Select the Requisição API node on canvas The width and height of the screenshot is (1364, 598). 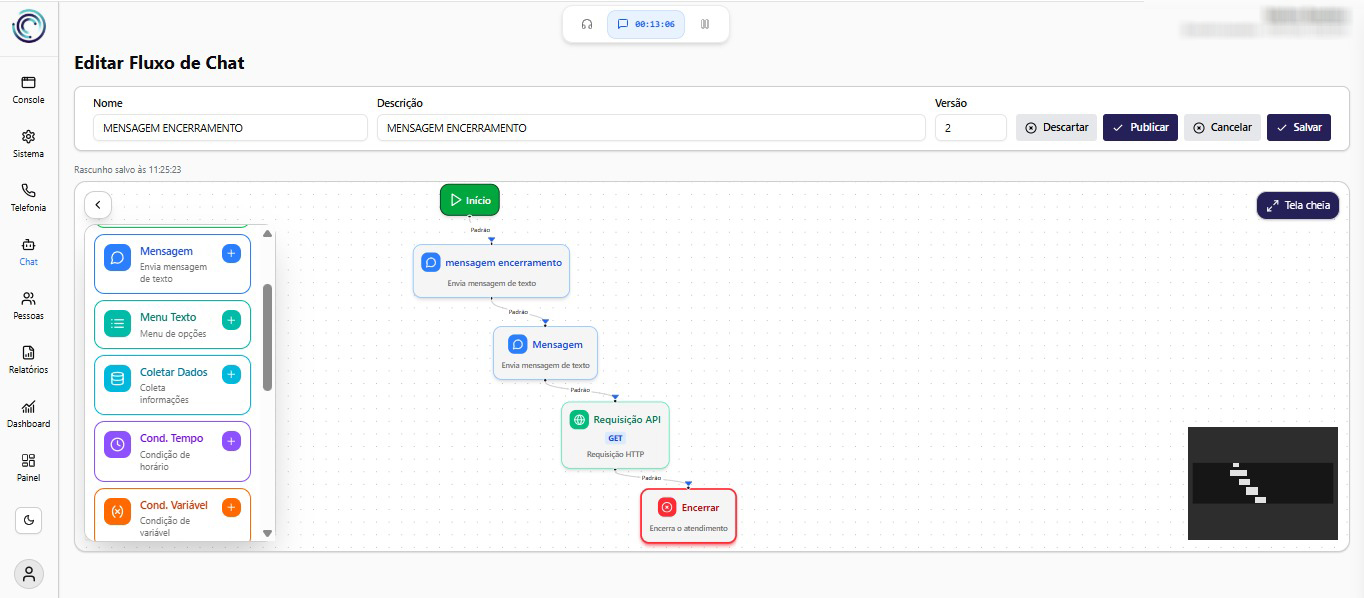pyautogui.click(x=615, y=435)
